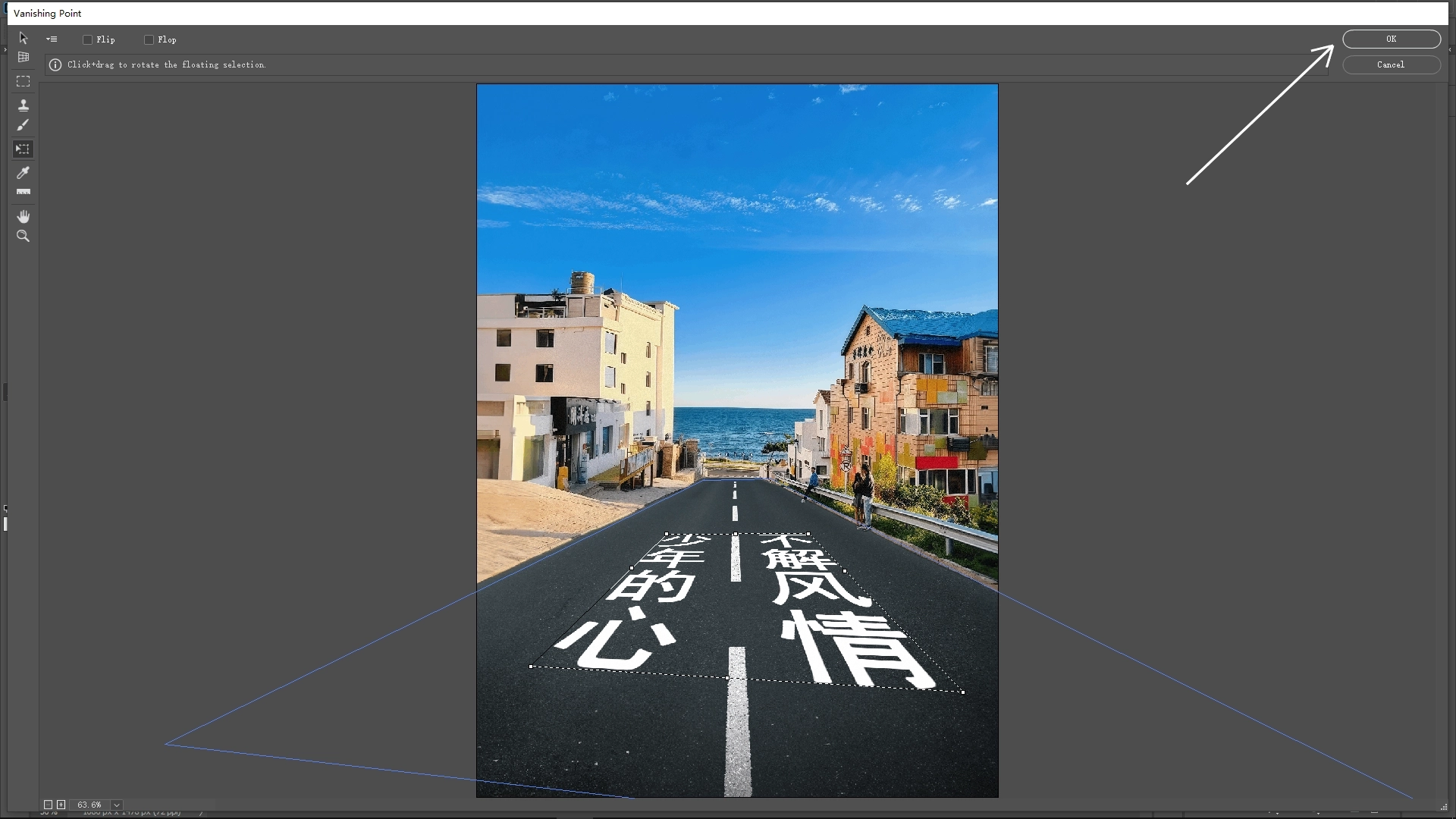1456x819 pixels.
Task: Pick a color with the Eyedropper tool
Action: 23,173
